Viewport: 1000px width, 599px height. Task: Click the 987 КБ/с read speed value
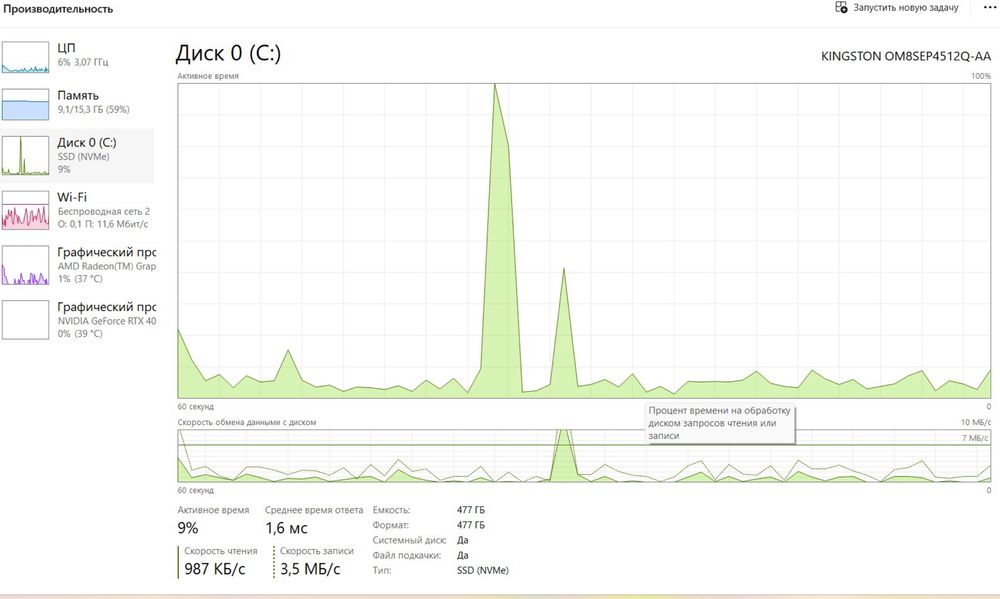215,569
